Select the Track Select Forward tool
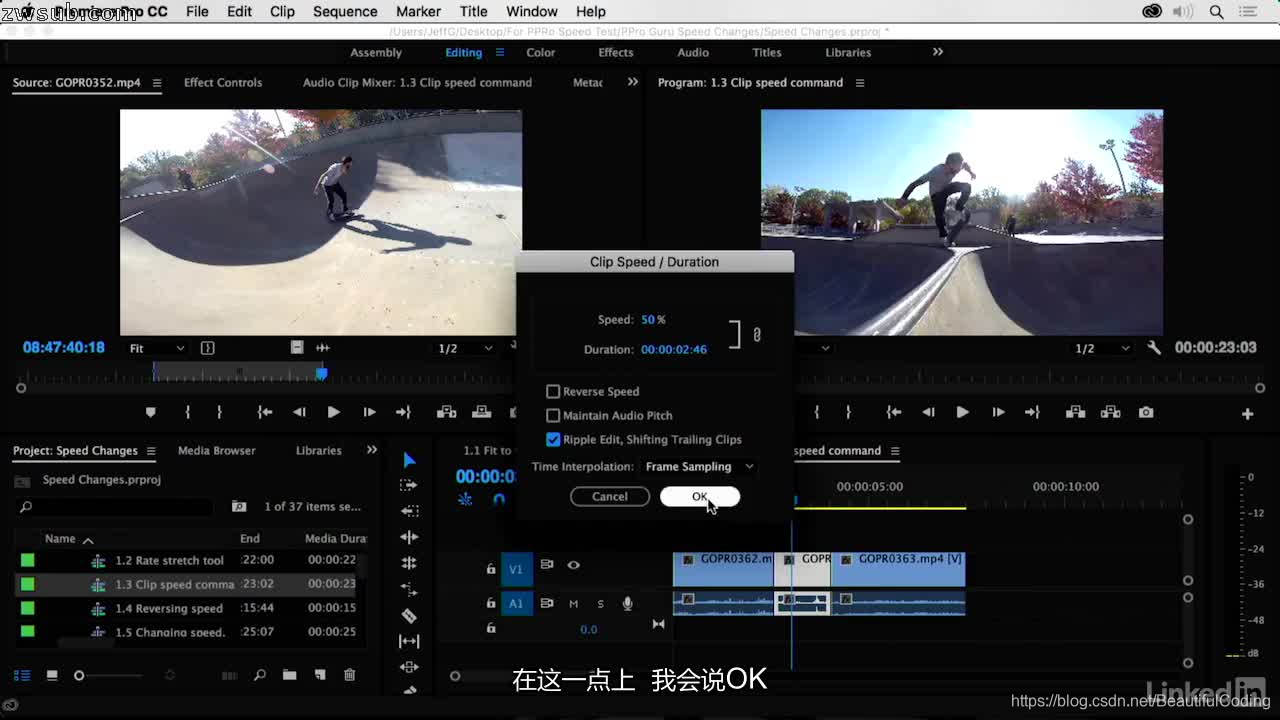This screenshot has height=720, width=1280. point(409,485)
